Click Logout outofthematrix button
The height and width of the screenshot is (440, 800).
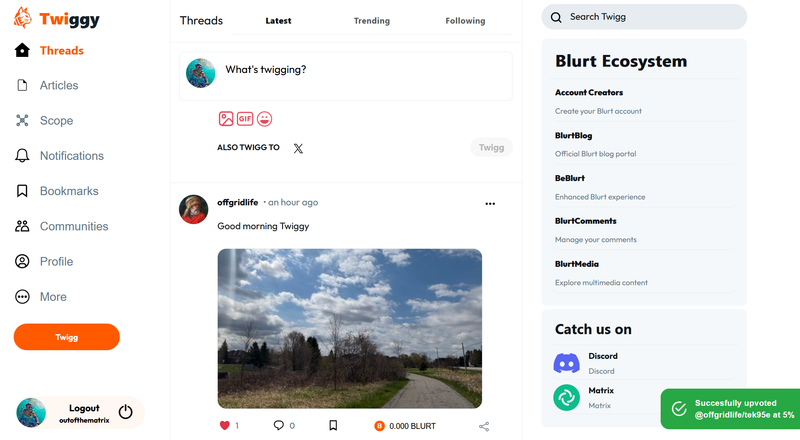click(x=80, y=412)
